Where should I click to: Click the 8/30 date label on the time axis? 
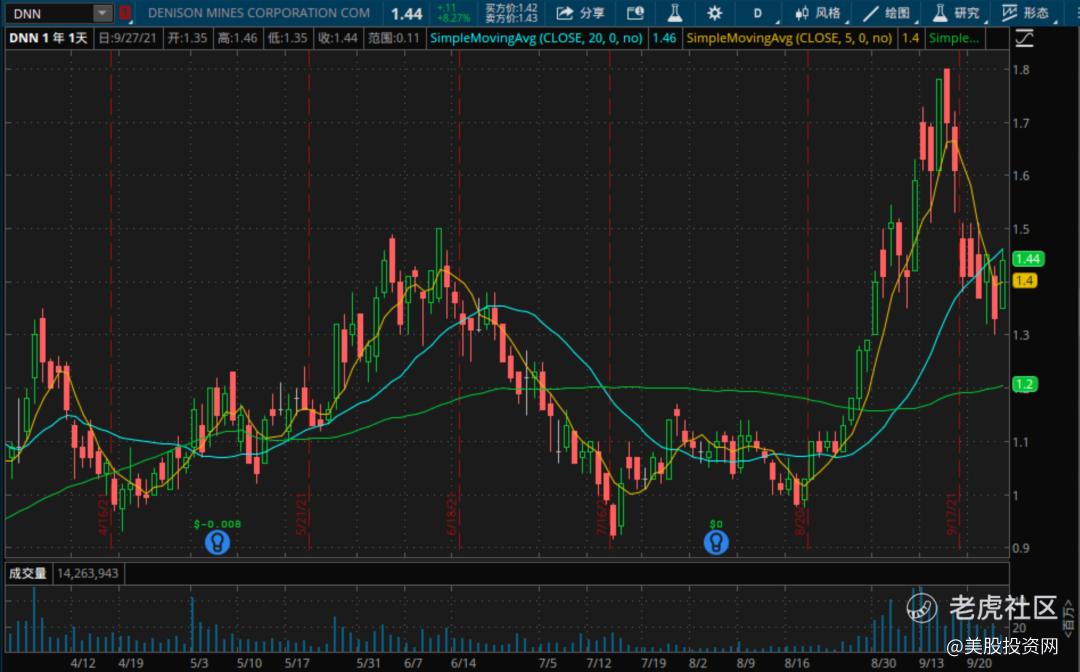[882, 663]
